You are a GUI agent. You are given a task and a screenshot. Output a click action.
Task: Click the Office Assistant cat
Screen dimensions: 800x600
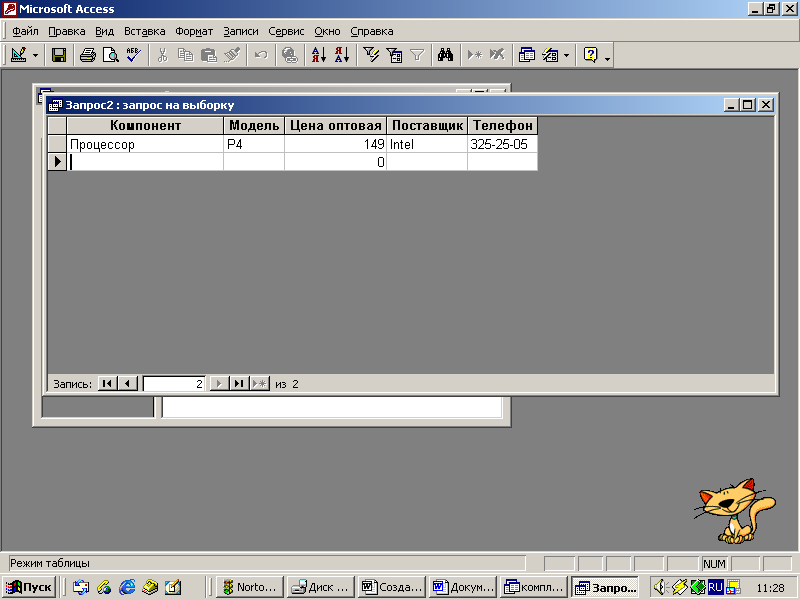[x=734, y=511]
